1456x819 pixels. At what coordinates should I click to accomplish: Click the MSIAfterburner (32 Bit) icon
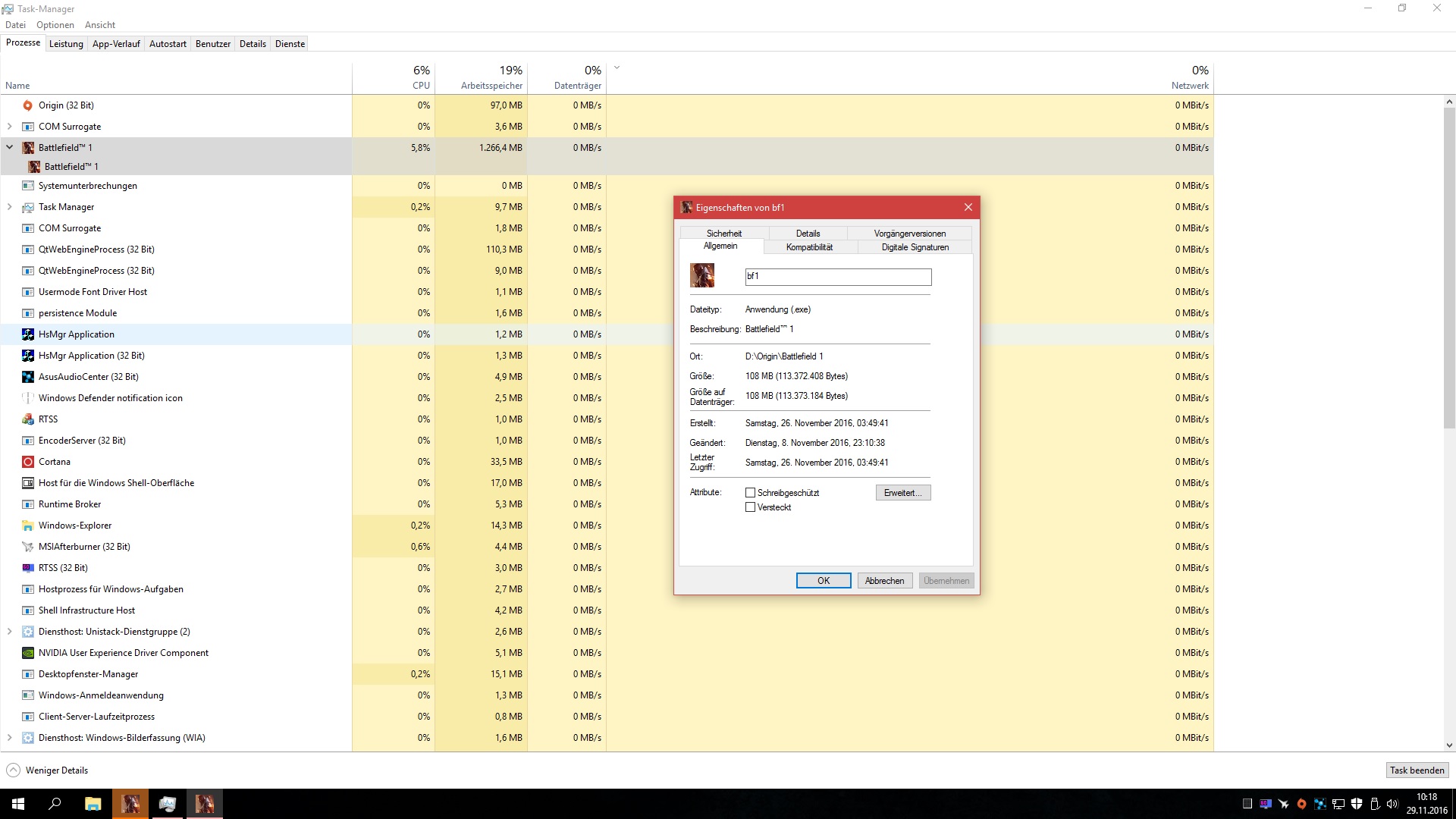click(28, 547)
